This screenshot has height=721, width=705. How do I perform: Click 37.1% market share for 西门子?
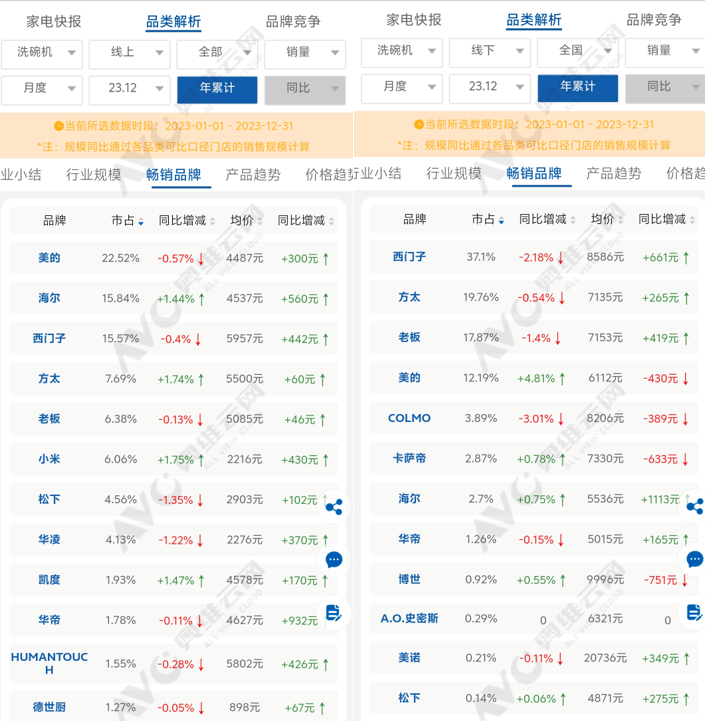click(481, 257)
